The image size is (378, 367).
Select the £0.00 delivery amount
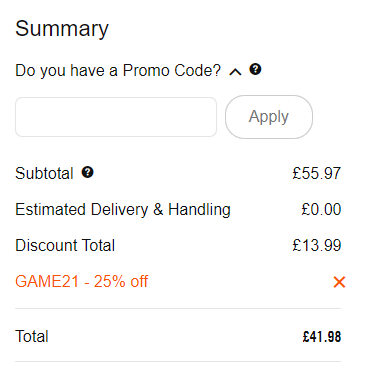321,210
